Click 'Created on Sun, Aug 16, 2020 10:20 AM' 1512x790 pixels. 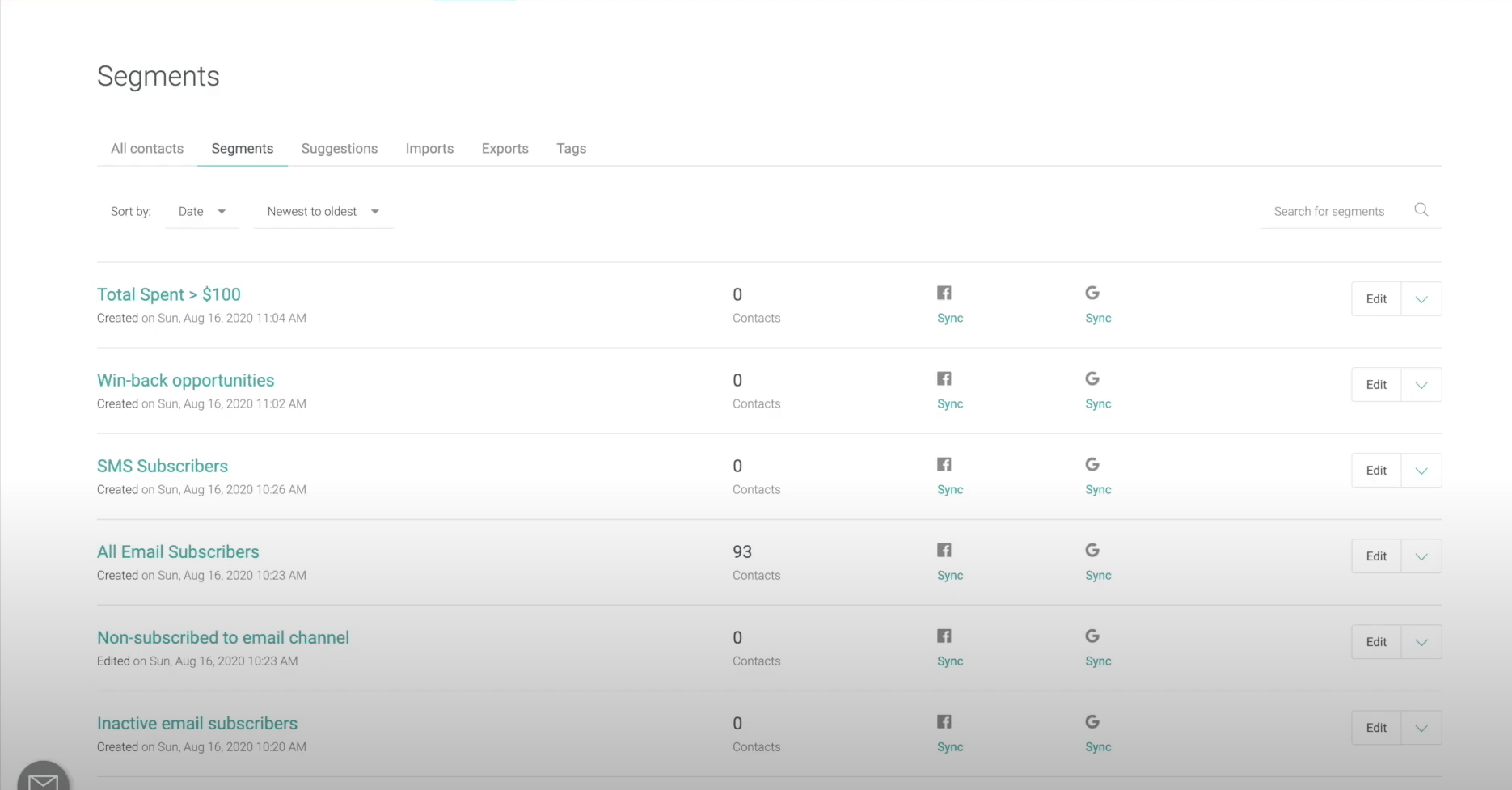click(201, 746)
